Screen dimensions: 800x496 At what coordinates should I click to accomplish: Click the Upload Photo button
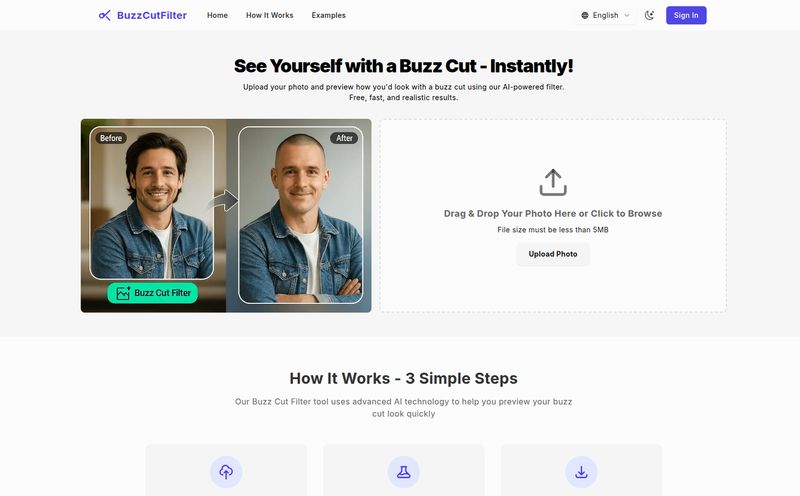(x=553, y=254)
